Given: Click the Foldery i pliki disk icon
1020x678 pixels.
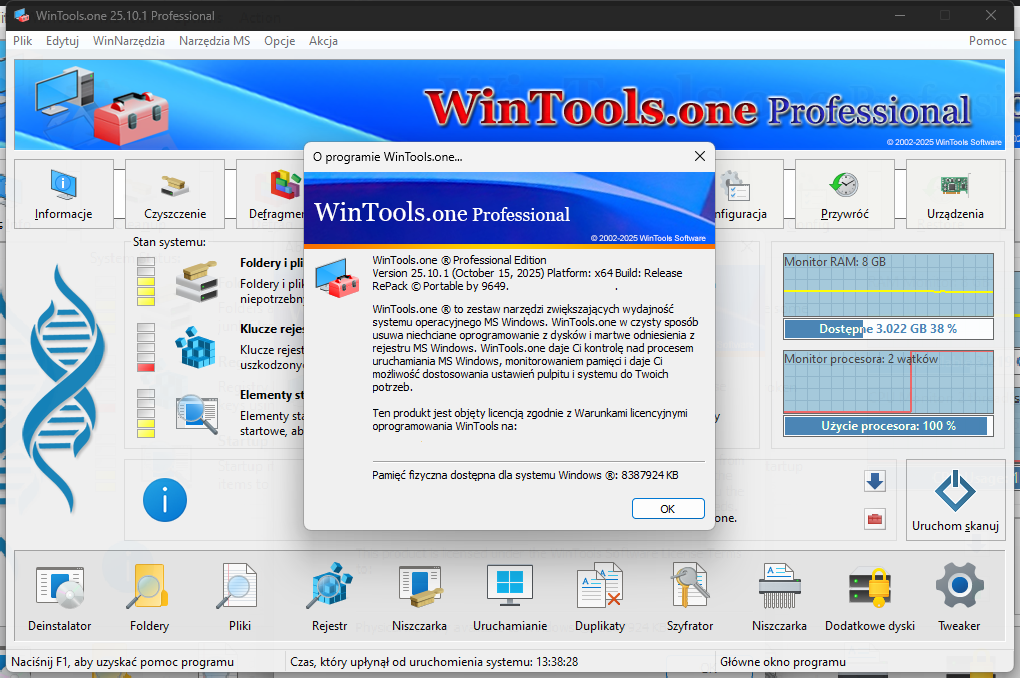Looking at the screenshot, I should point(196,282).
